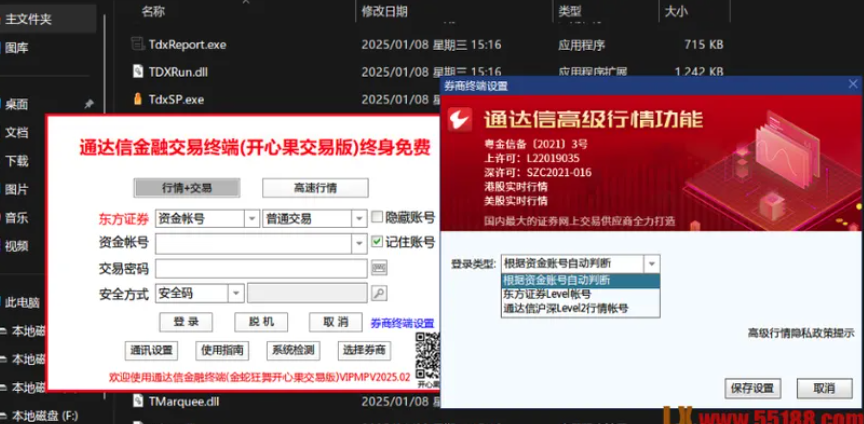Run 系统检测
The height and width of the screenshot is (424, 864).
point(293,350)
